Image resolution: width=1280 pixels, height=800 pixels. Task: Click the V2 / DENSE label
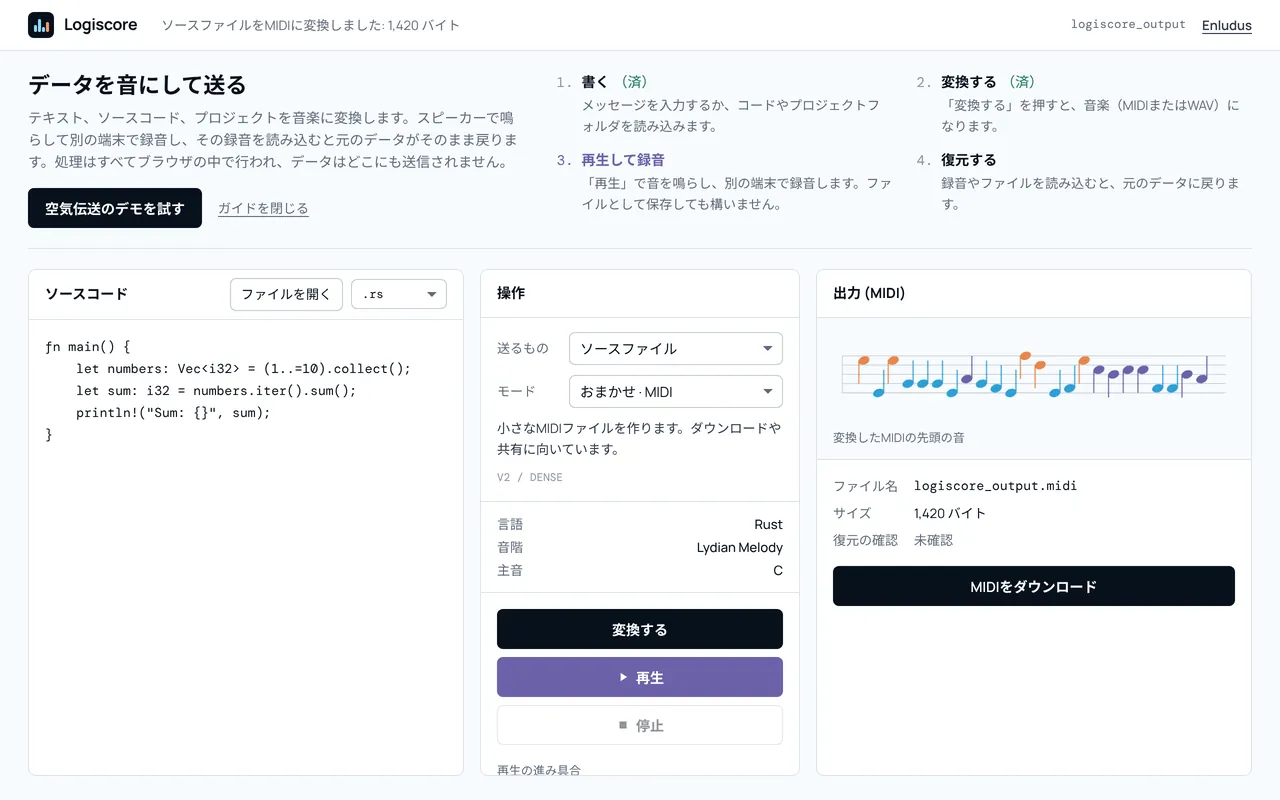530,477
